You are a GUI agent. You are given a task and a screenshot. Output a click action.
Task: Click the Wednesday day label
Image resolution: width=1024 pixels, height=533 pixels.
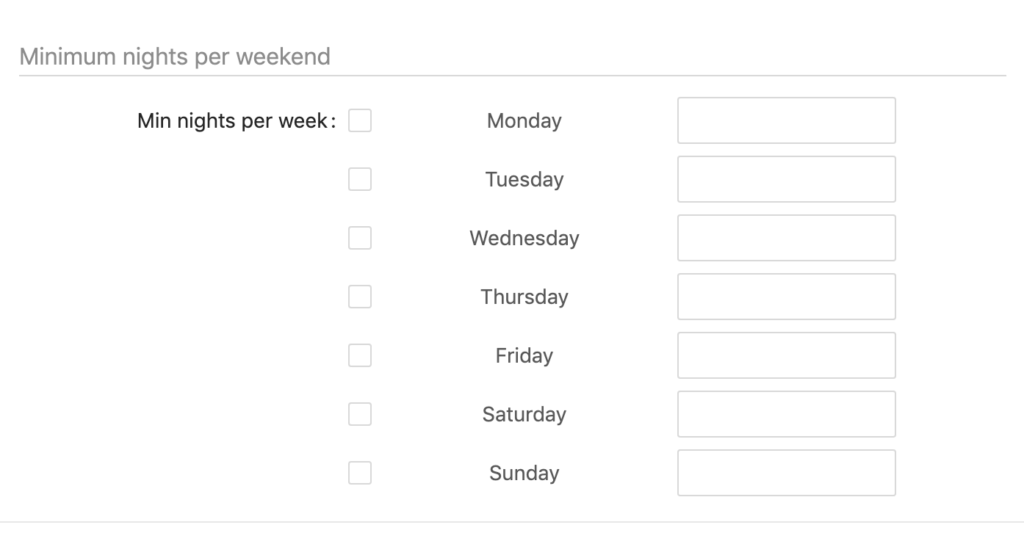[524, 239]
